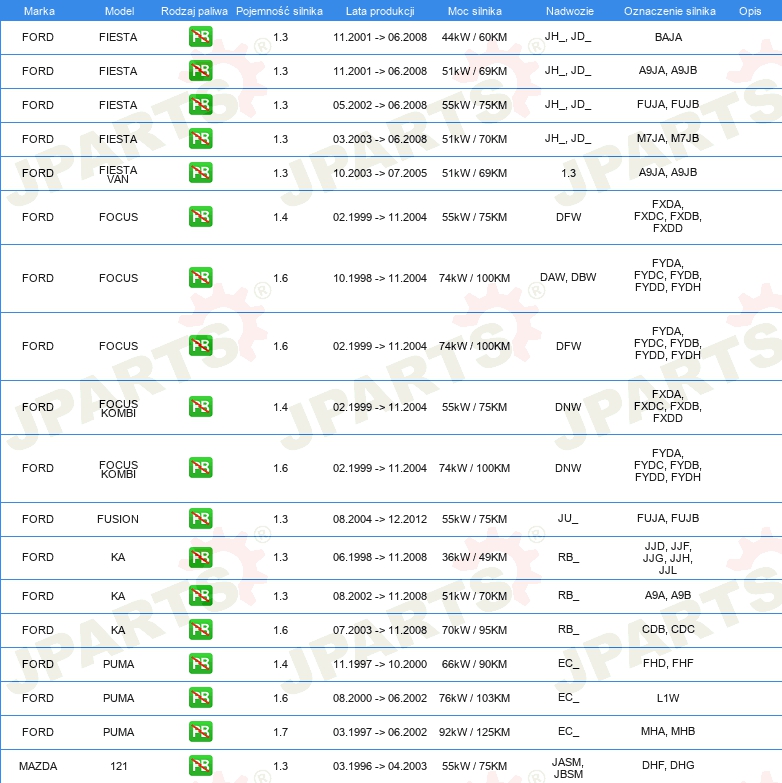This screenshot has height=783, width=782.
Task: Click the fuel icon in the Focus DFW 1.6 row
Action: point(201,346)
